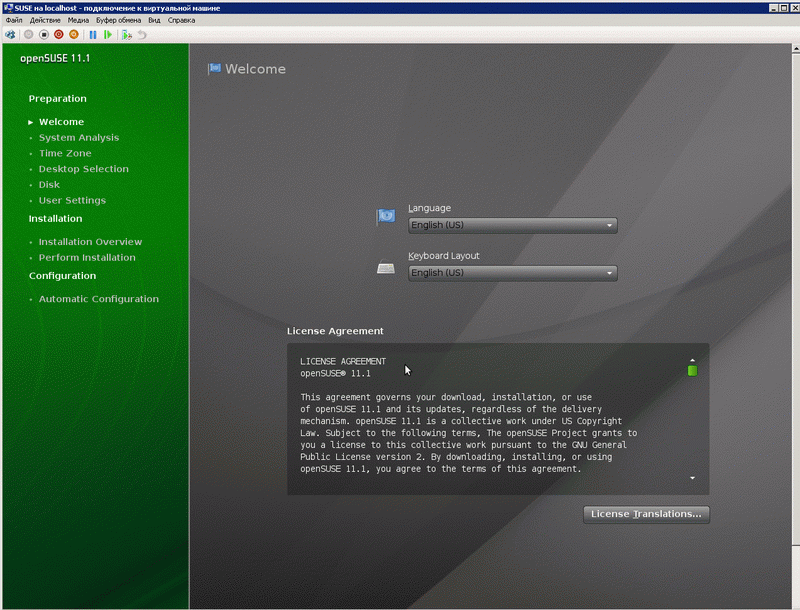Click the openSUSE 11.1 sidebar title
This screenshot has height=610, width=800.
(x=55, y=58)
